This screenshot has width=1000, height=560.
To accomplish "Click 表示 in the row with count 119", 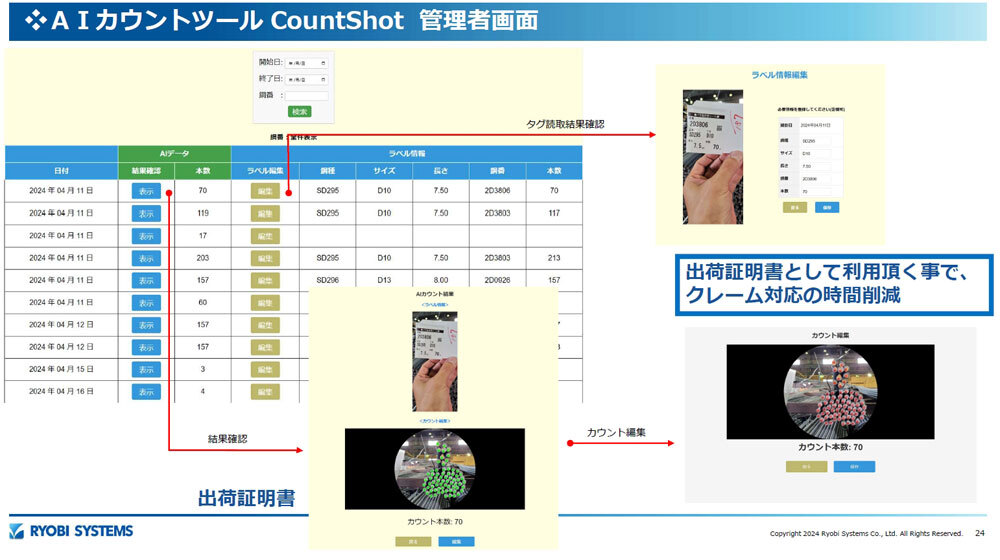I will [x=146, y=214].
